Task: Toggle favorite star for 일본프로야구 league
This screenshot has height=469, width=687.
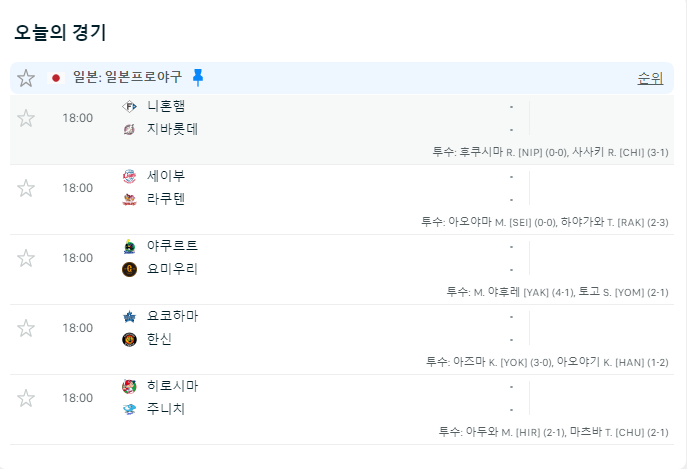Action: click(26, 78)
